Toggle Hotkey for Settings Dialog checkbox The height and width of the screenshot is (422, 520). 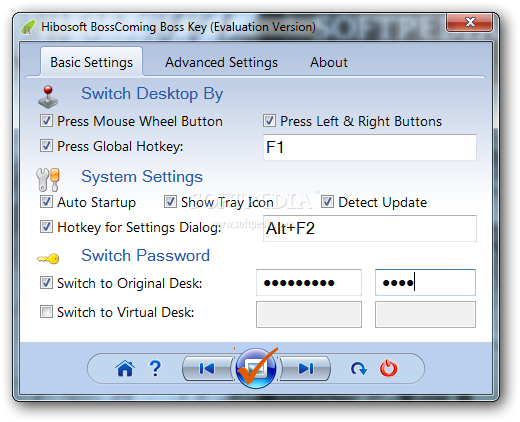click(x=46, y=227)
